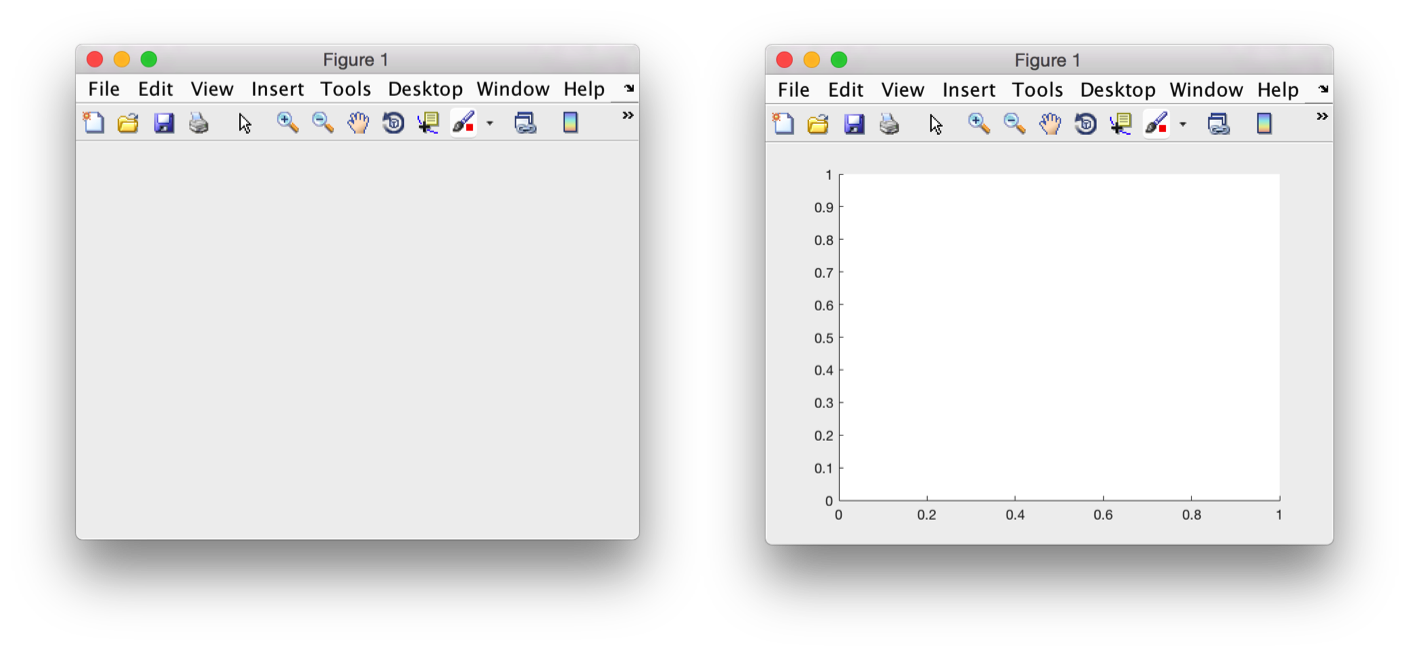
Task: Click Link Plot icon in left window
Action: pos(525,123)
